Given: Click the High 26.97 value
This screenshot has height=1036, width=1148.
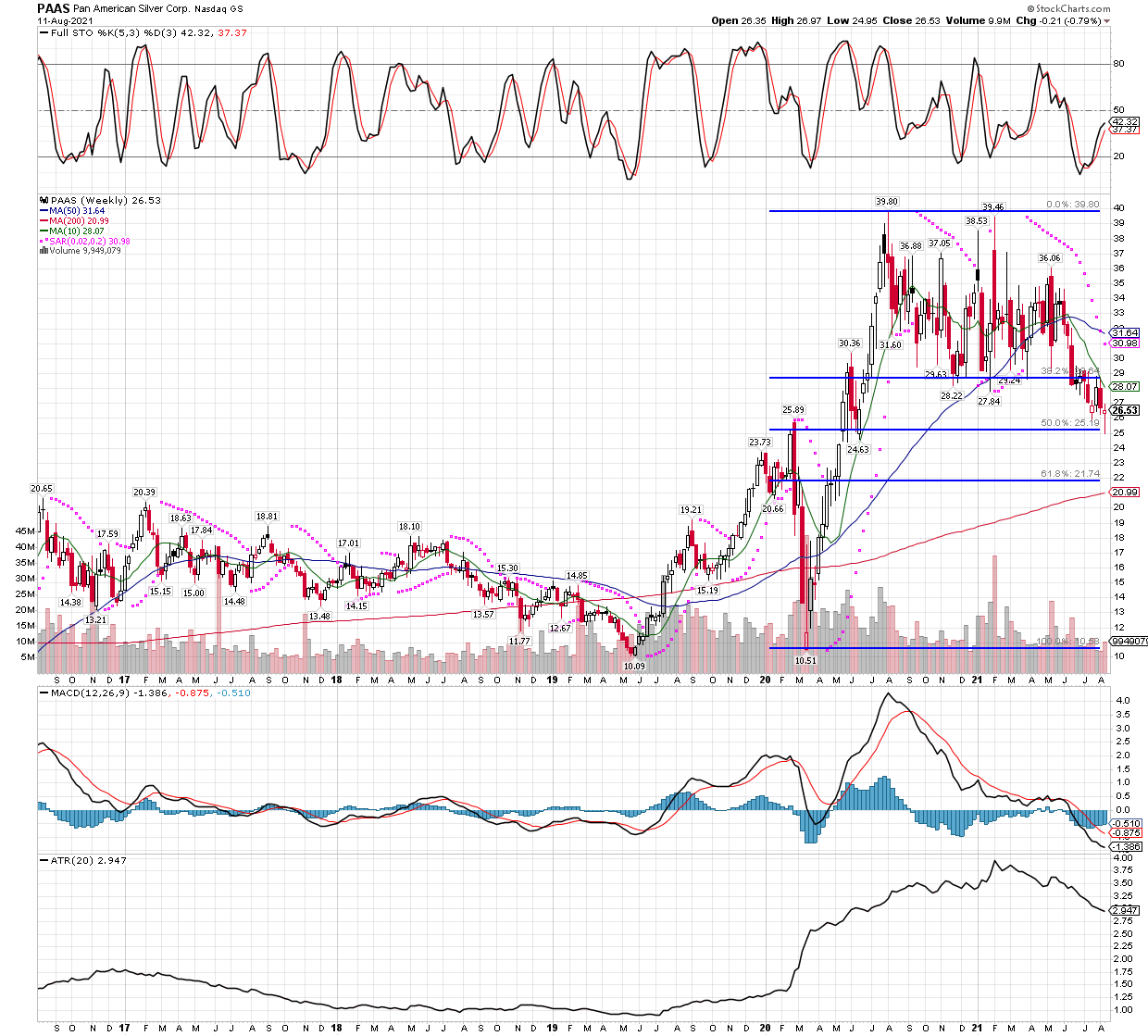Looking at the screenshot, I should click(x=797, y=20).
